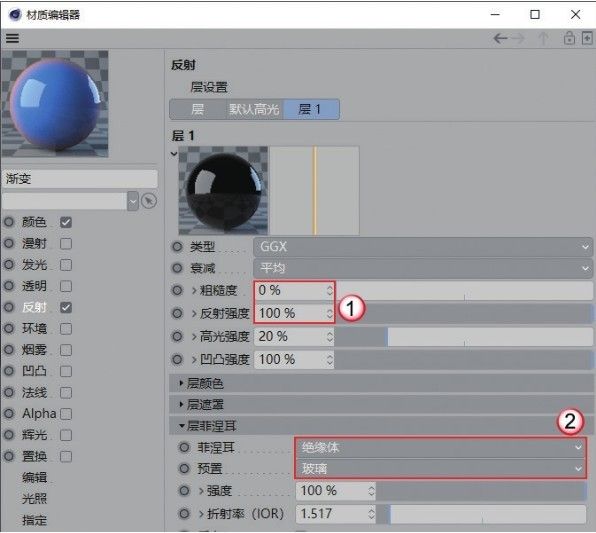Click the forward arrow navigation icon
Viewport: 596px width, 533px height.
(518, 38)
